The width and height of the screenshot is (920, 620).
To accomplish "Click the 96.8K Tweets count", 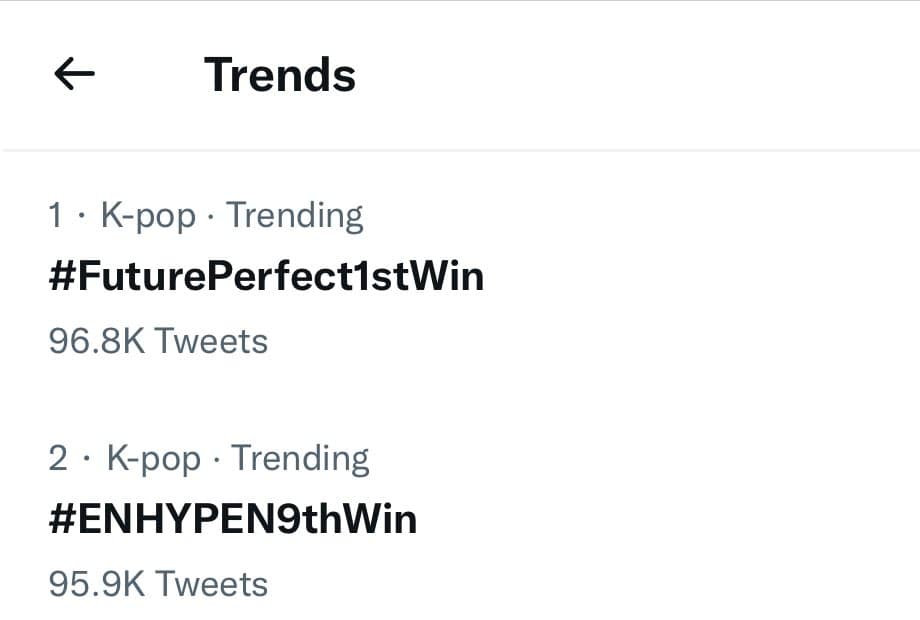I will [158, 341].
